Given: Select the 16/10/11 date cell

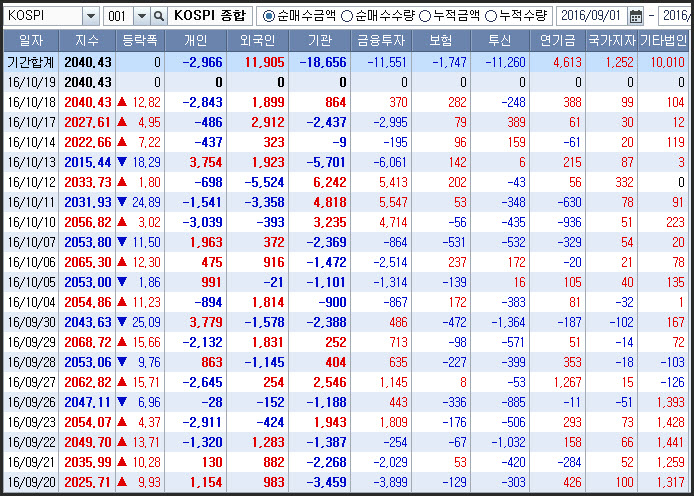Looking at the screenshot, I should [x=31, y=202].
